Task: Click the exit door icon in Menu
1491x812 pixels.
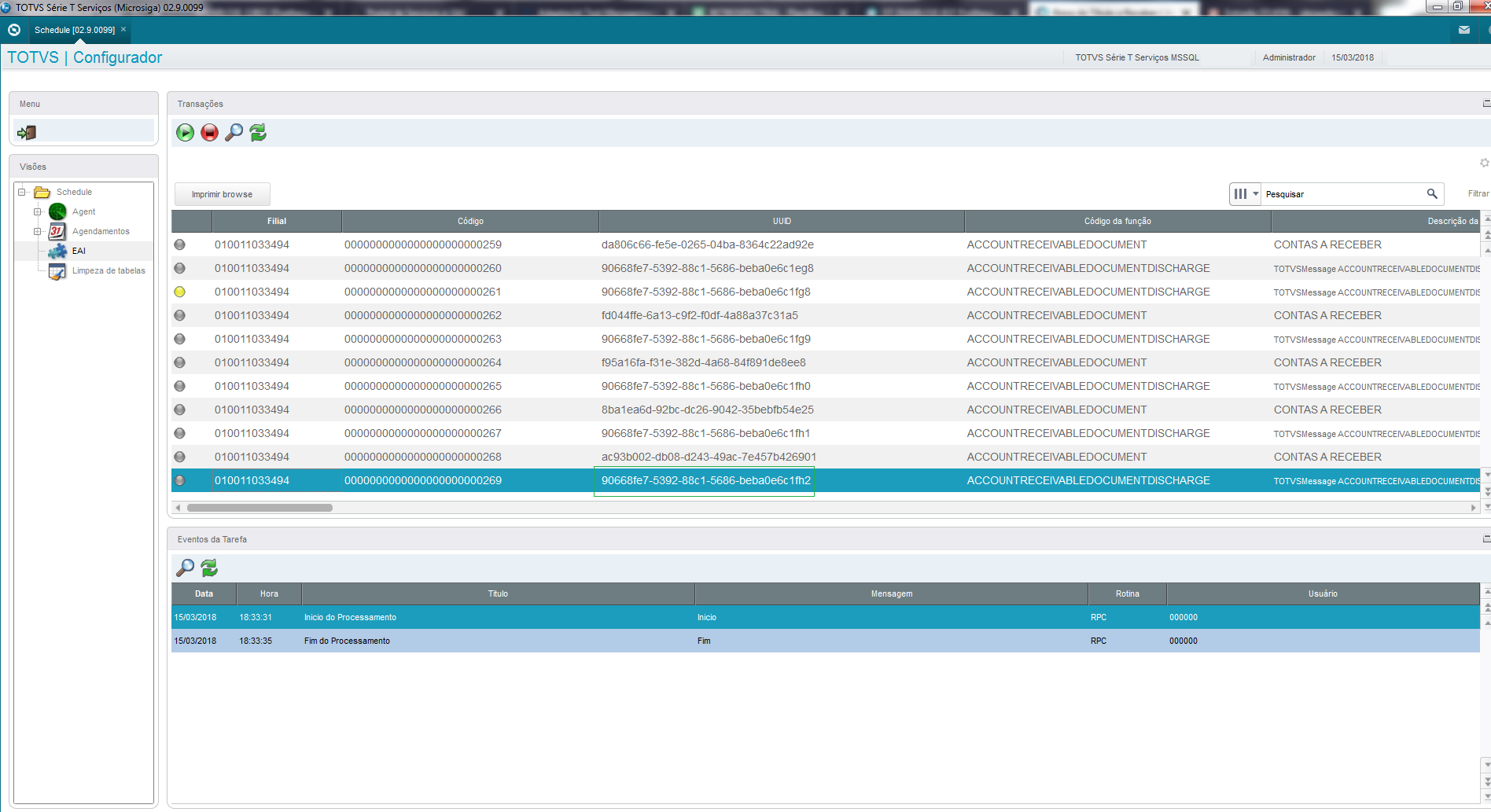Action: pos(27,133)
